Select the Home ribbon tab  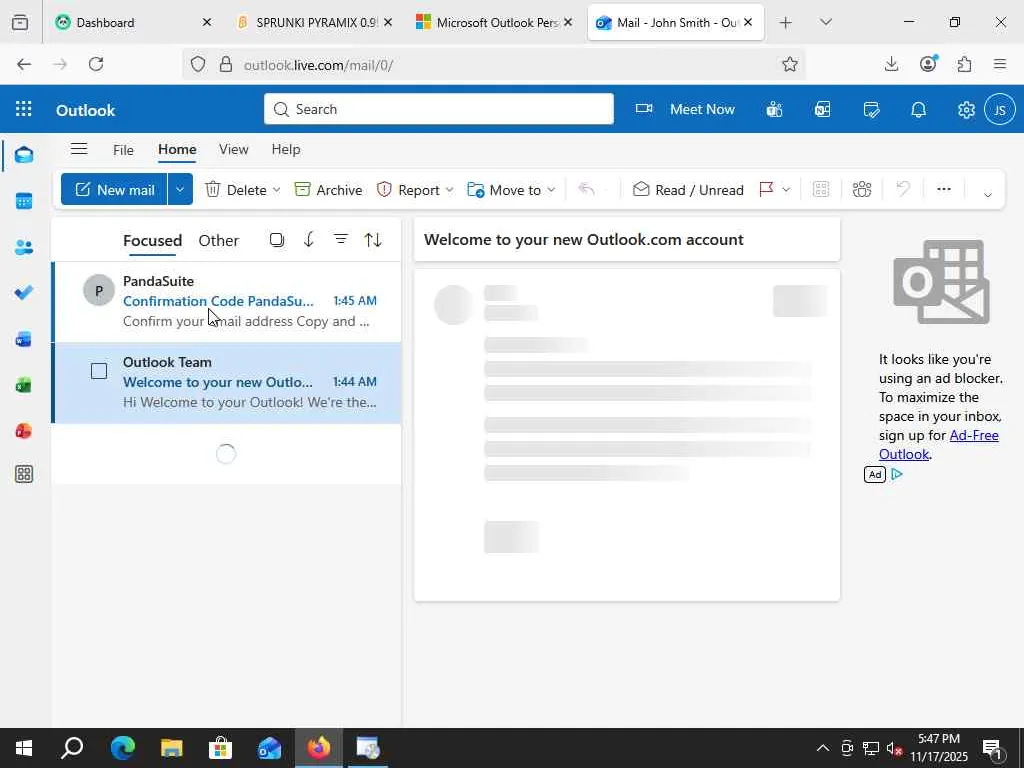(x=177, y=150)
